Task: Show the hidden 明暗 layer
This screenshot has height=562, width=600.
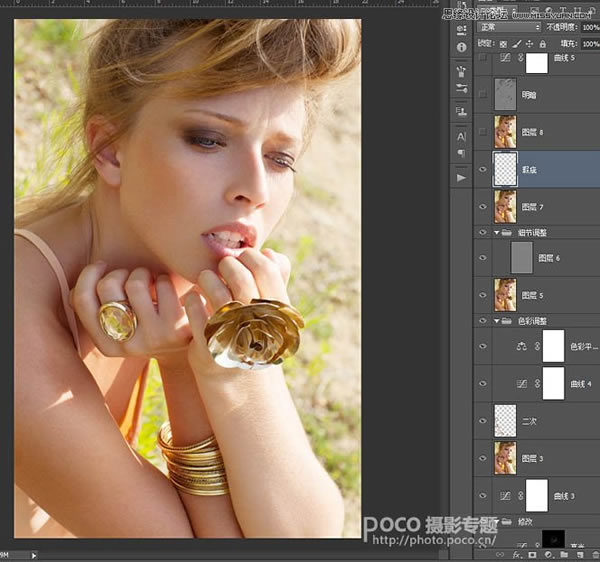Action: coord(483,94)
